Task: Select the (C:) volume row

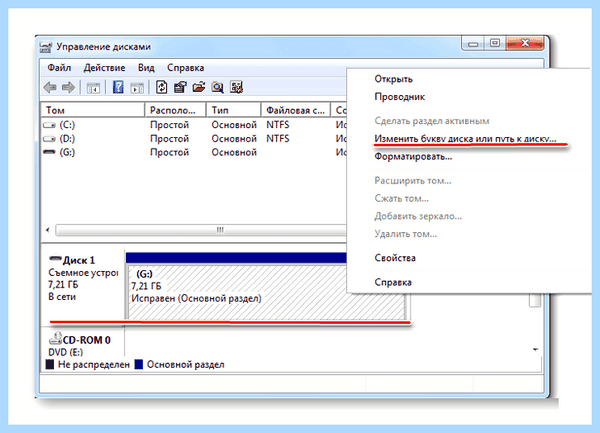Action: [x=194, y=125]
